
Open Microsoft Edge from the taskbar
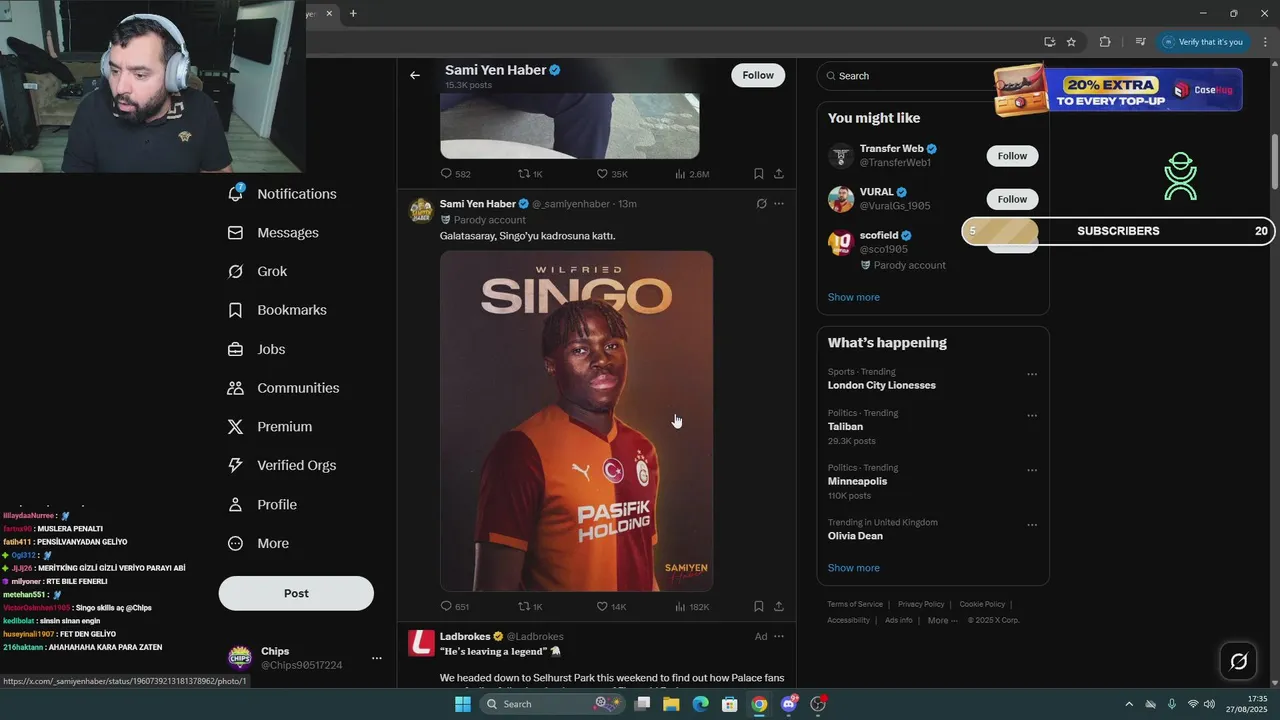[x=700, y=704]
